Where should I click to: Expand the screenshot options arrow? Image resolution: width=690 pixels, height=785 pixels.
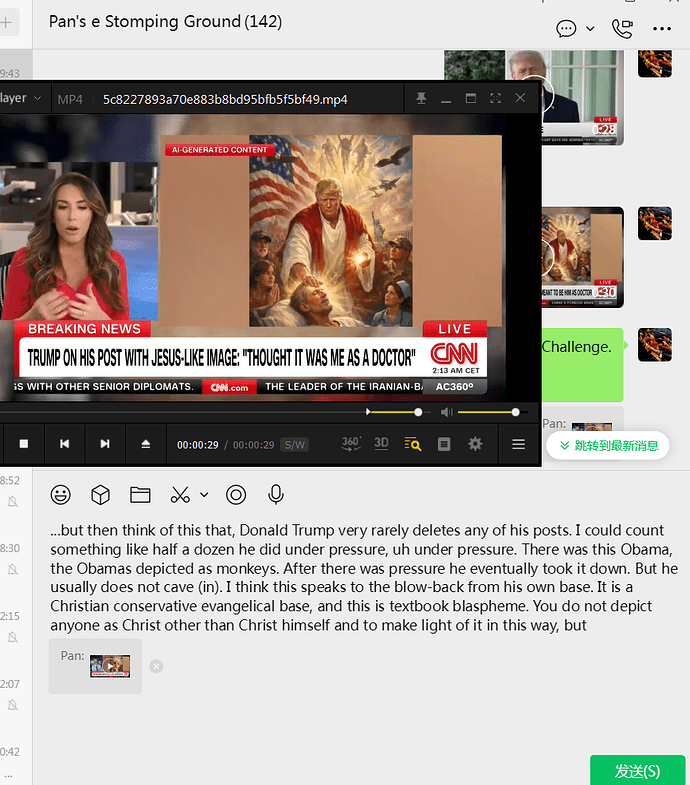pos(204,495)
